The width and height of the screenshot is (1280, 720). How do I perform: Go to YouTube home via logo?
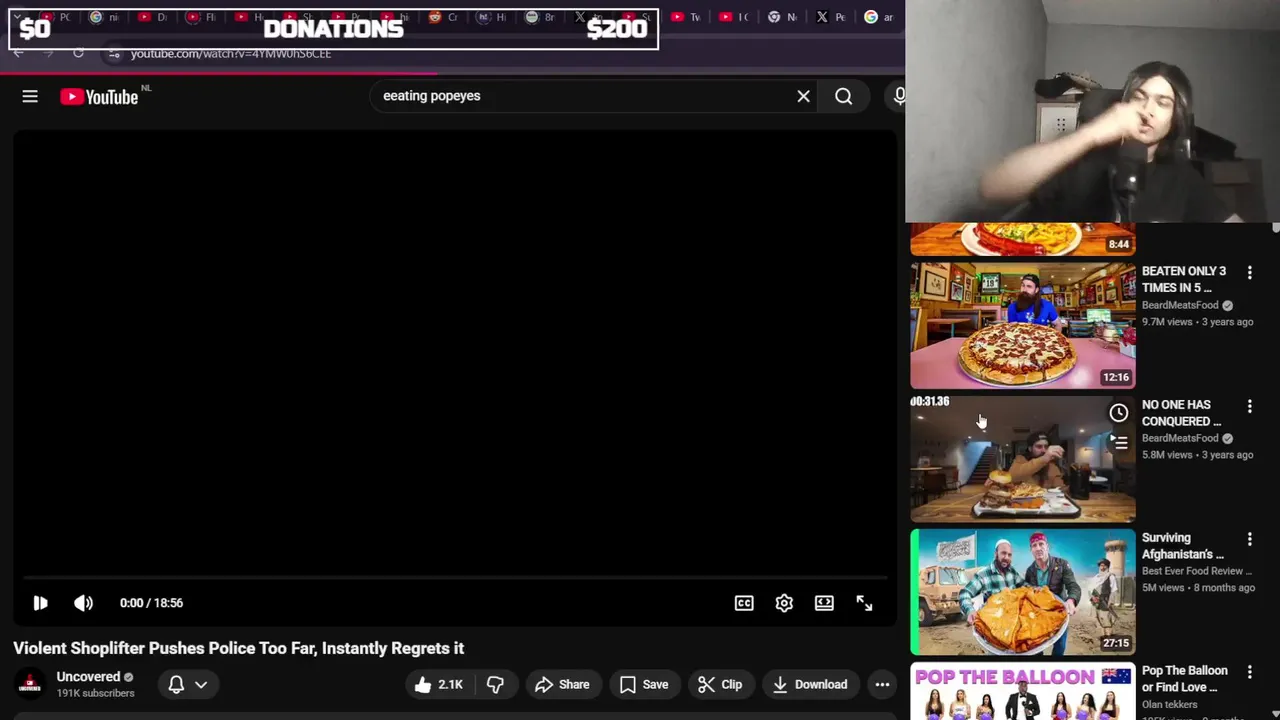99,97
